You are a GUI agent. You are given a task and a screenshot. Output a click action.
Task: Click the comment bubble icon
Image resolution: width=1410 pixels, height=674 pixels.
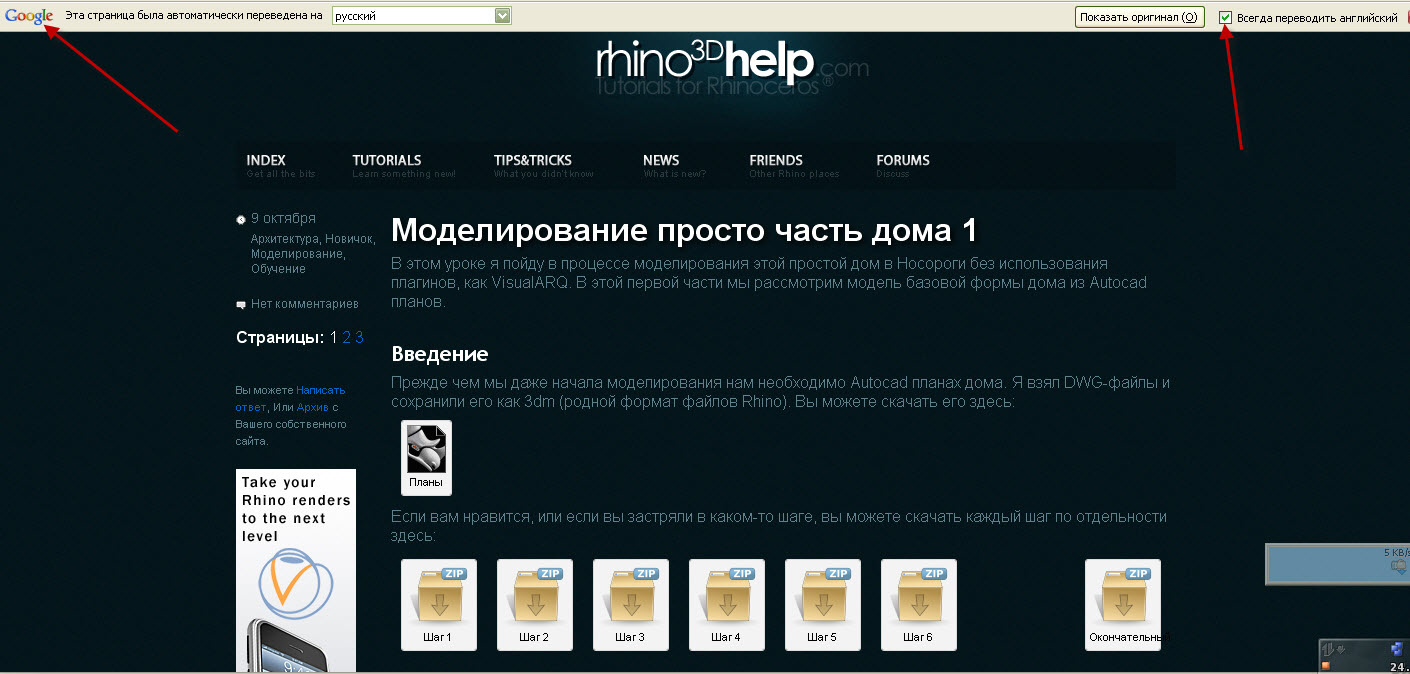[x=241, y=304]
